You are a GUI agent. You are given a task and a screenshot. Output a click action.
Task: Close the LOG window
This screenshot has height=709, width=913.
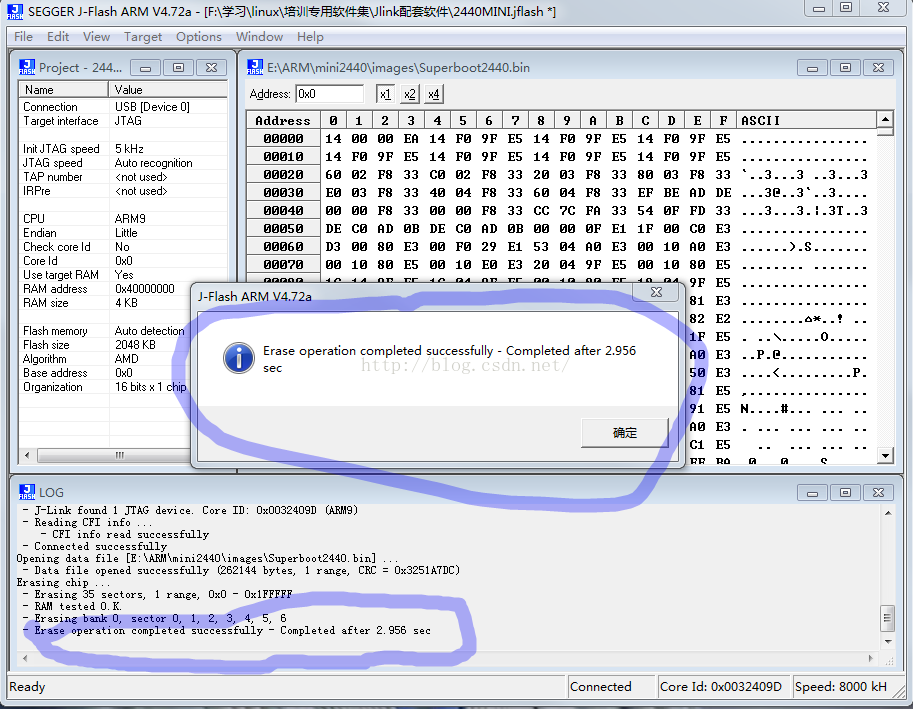(x=878, y=492)
